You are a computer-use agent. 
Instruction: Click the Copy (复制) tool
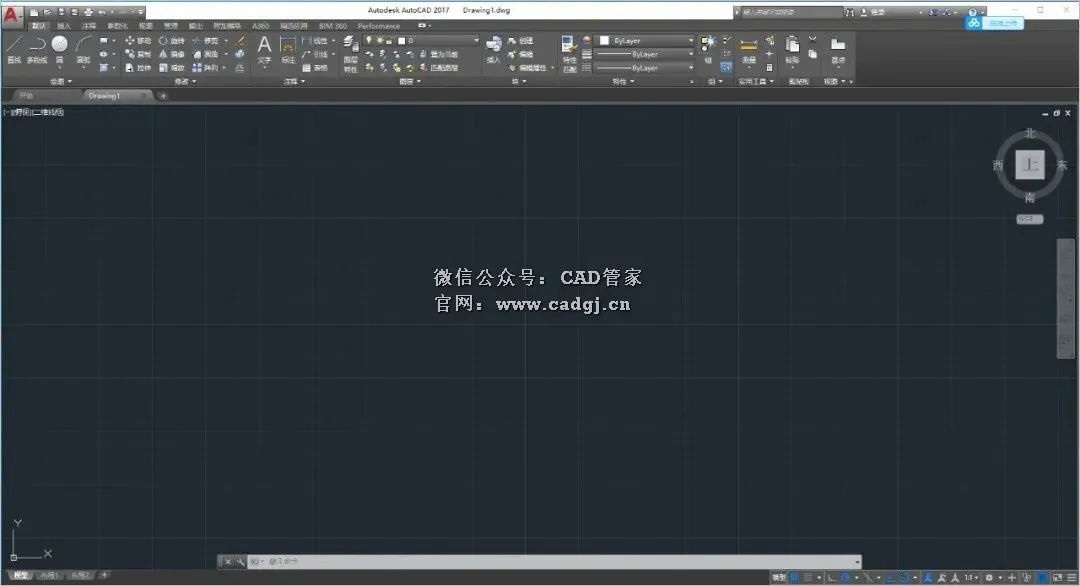tap(138, 54)
